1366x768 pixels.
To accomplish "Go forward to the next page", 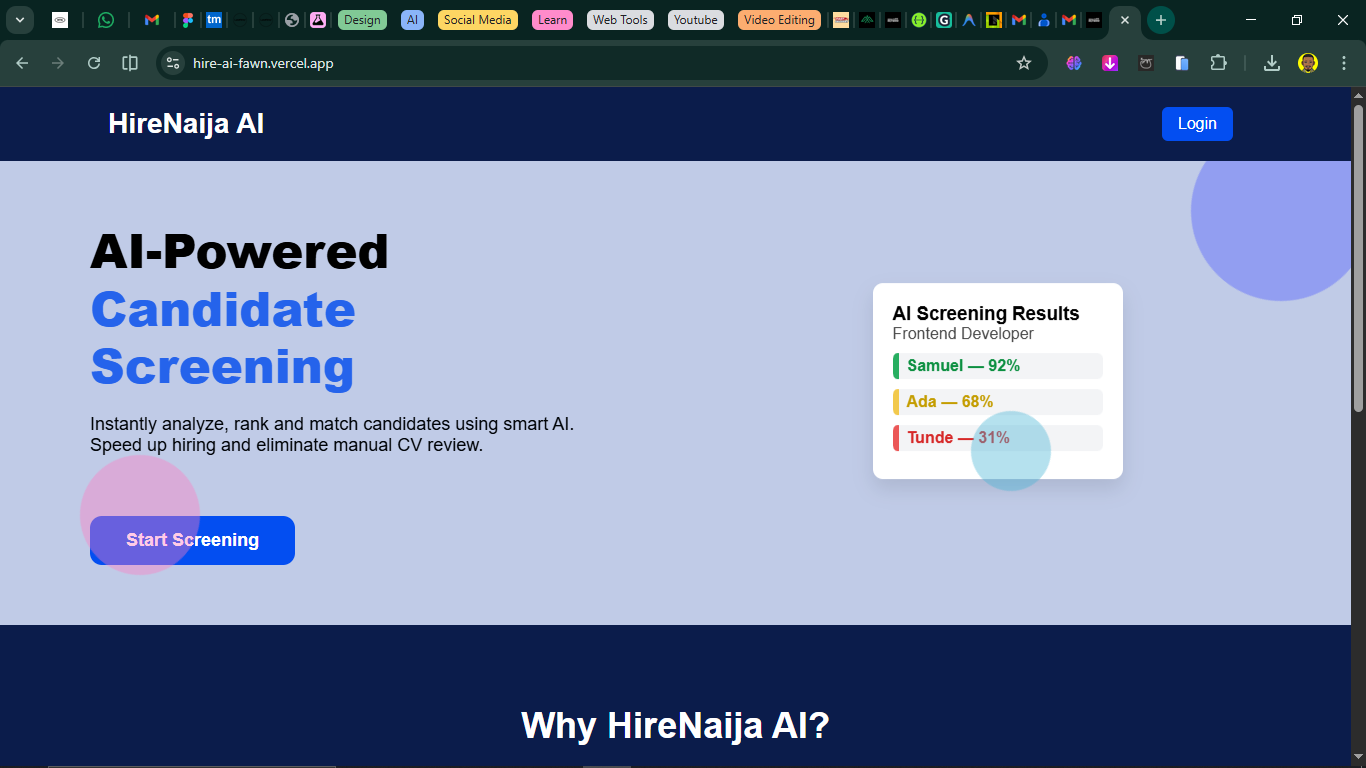I will 58,63.
